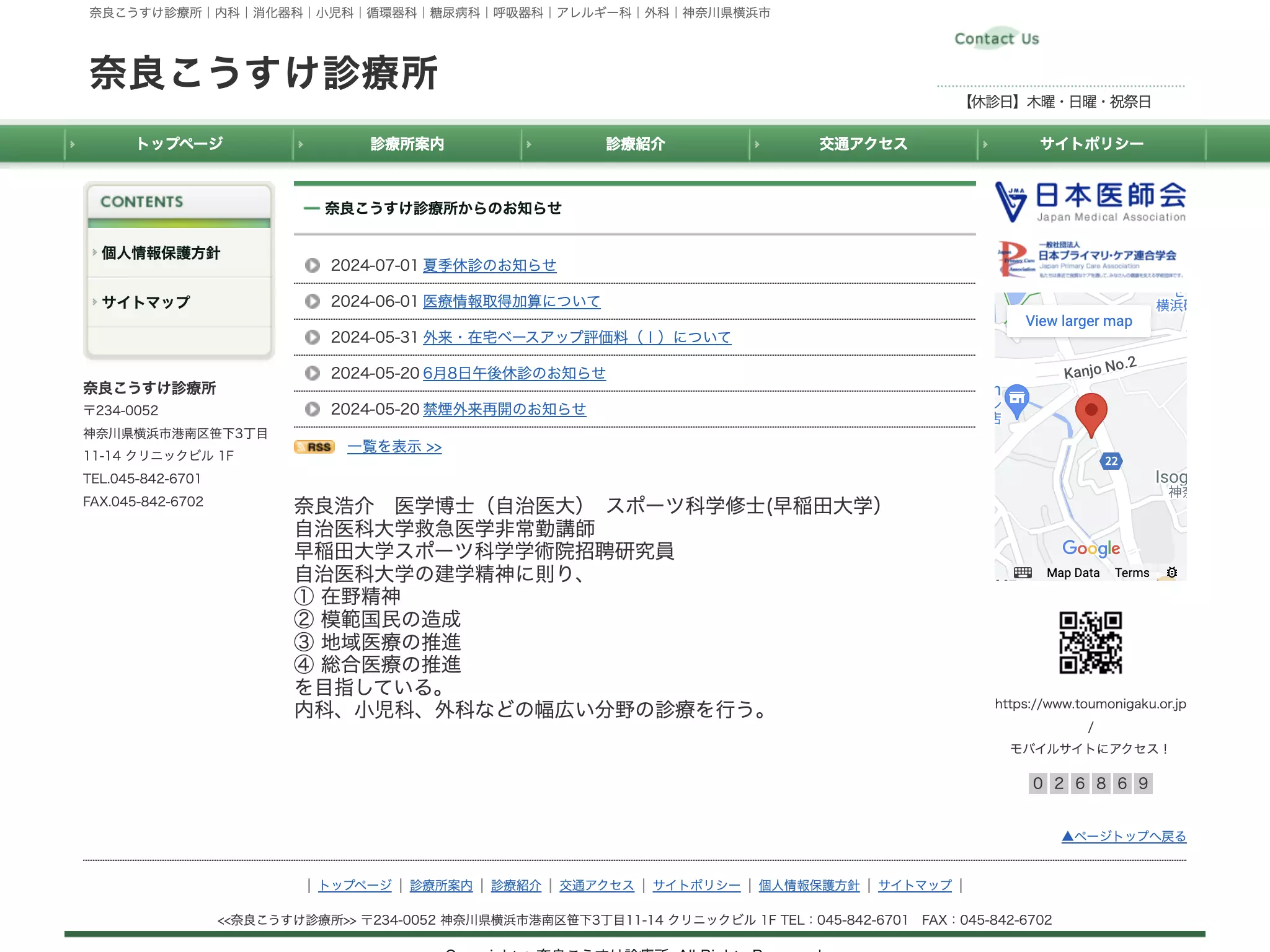Open 診療紹介 navigation menu item
Image resolution: width=1270 pixels, height=952 pixels.
tap(636, 144)
